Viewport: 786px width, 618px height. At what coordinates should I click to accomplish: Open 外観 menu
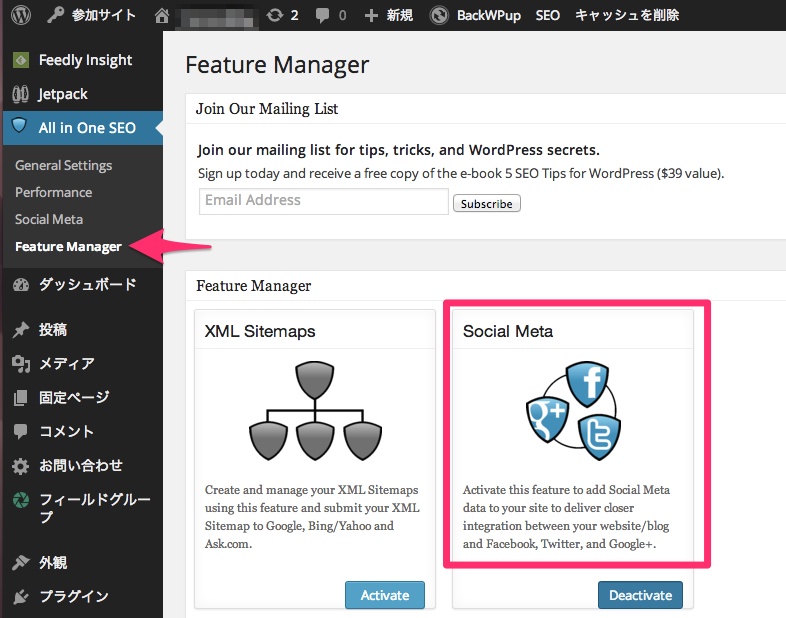[x=53, y=563]
